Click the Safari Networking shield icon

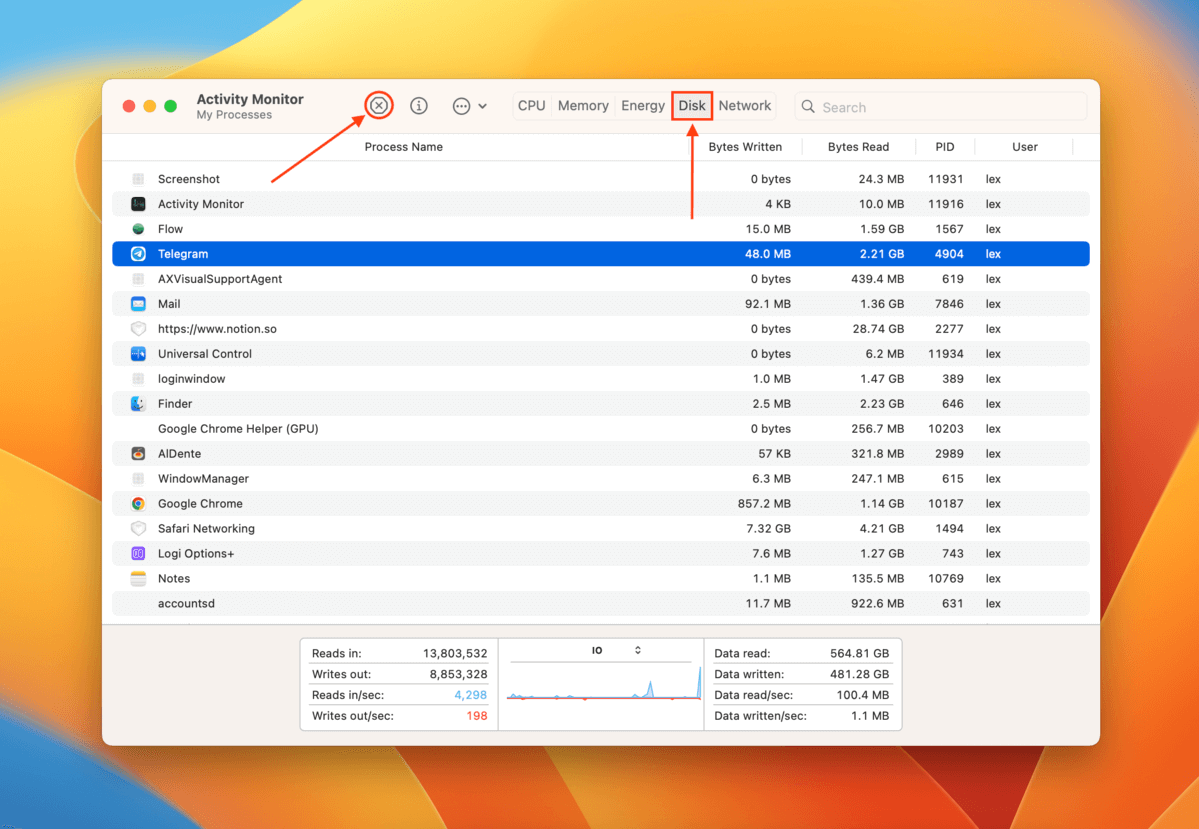(x=138, y=528)
